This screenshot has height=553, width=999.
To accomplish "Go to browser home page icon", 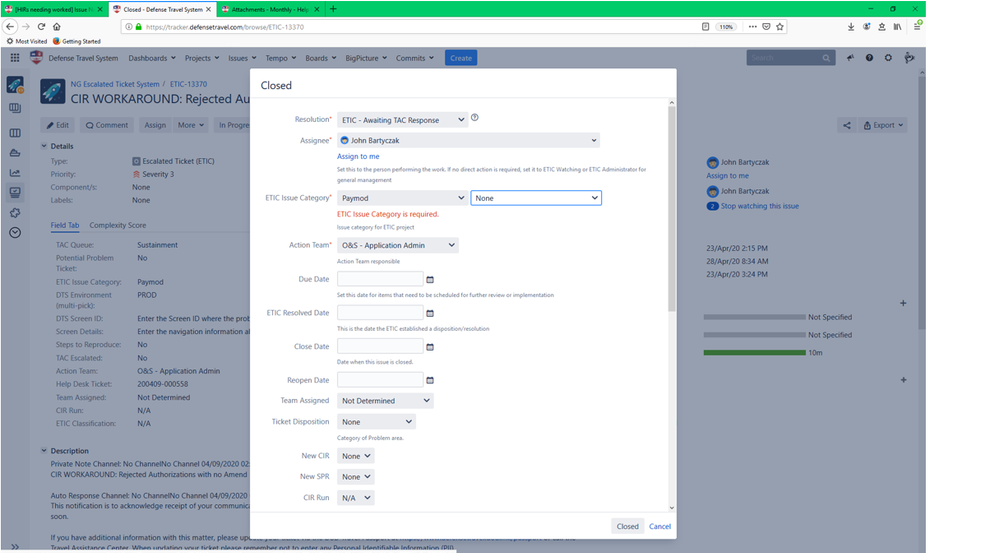I will [57, 27].
